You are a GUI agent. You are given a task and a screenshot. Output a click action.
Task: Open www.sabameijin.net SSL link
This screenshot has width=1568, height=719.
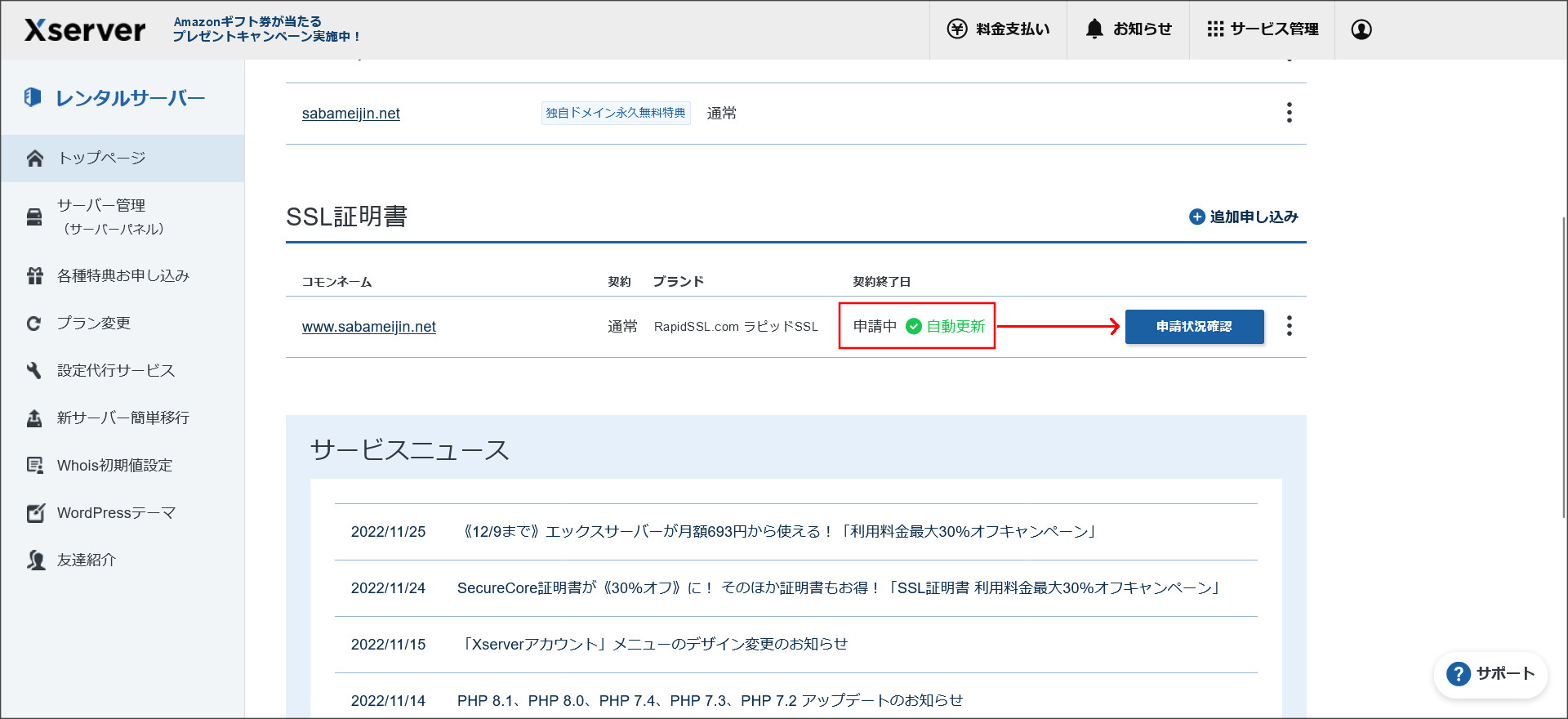tap(369, 327)
